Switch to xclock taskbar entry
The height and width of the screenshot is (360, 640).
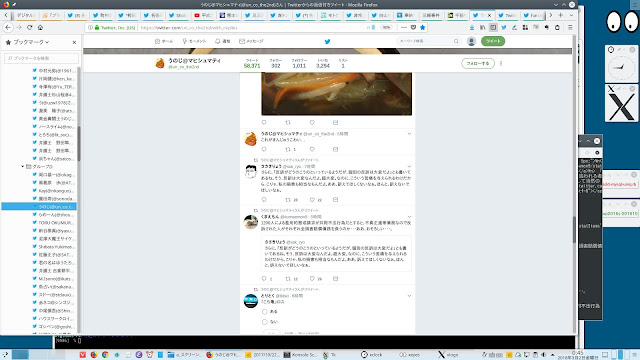click(x=372, y=355)
